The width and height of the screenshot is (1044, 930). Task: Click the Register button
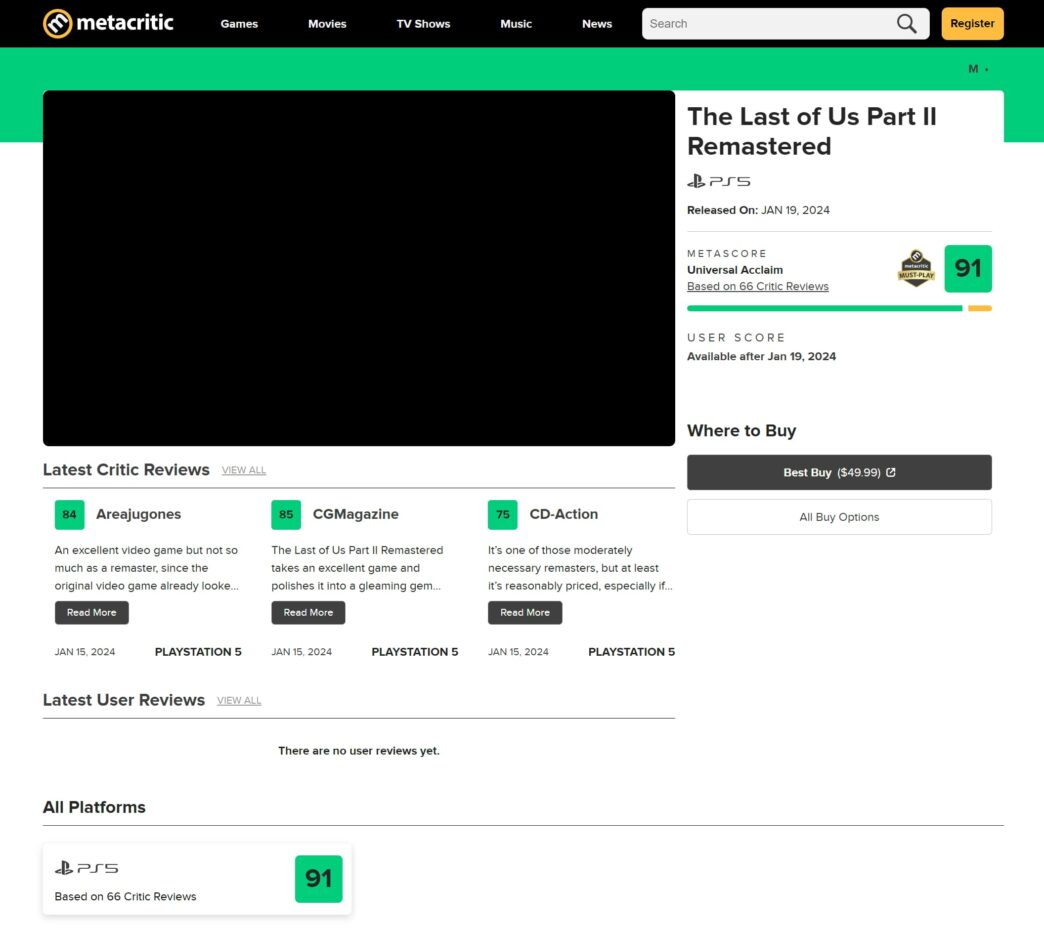point(972,23)
